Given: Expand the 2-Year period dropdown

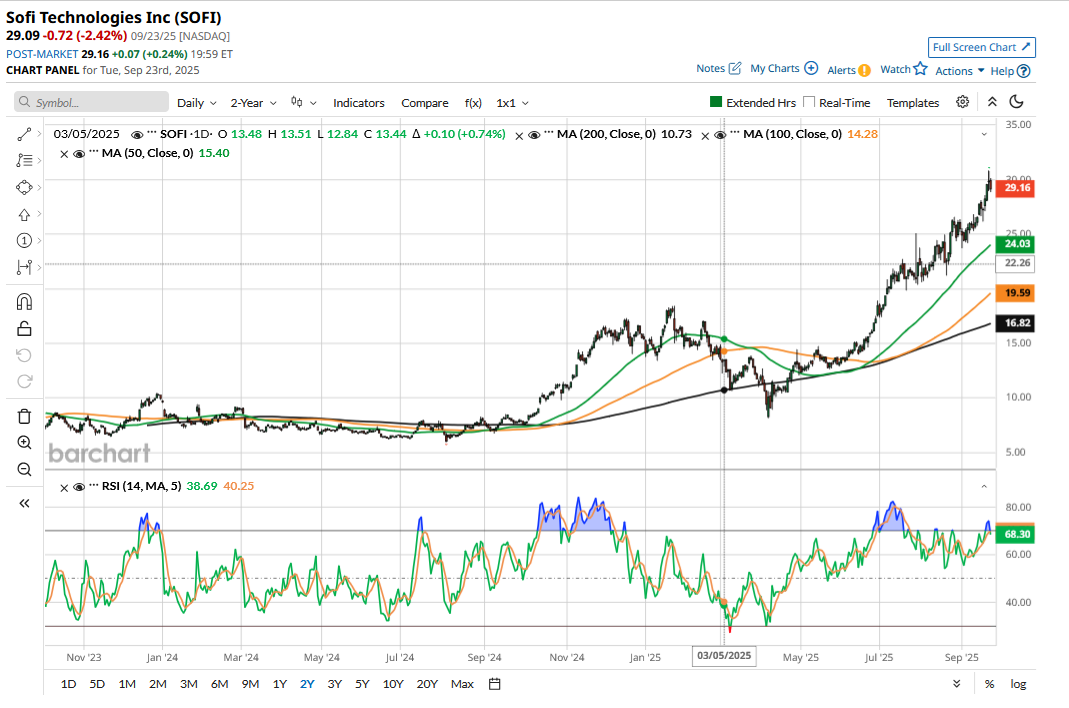Looking at the screenshot, I should (254, 103).
